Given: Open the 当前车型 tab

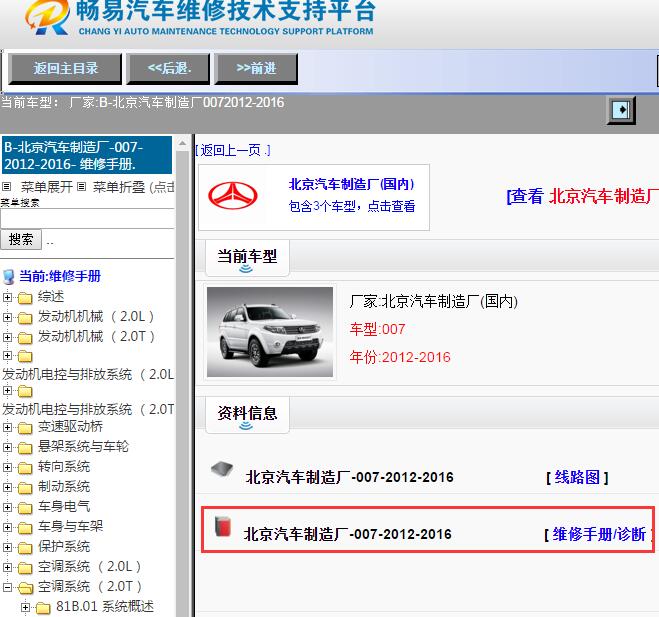Looking at the screenshot, I should [x=247, y=258].
